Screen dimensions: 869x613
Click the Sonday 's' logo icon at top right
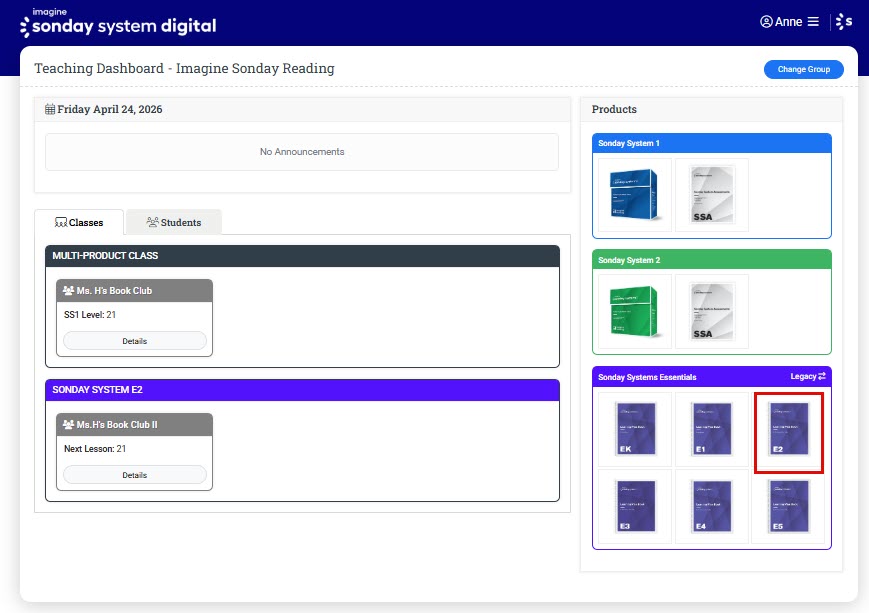tap(844, 22)
